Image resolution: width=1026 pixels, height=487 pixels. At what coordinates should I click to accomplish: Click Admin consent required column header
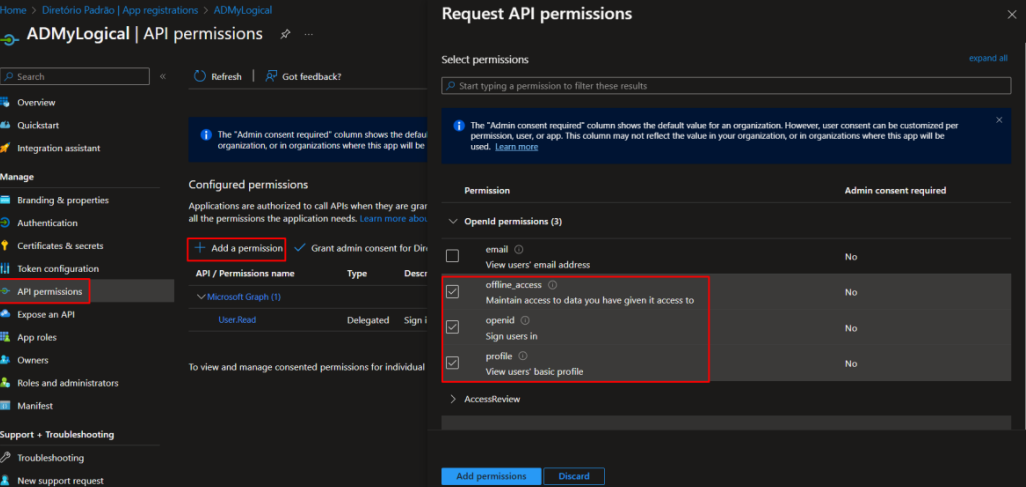click(x=895, y=190)
